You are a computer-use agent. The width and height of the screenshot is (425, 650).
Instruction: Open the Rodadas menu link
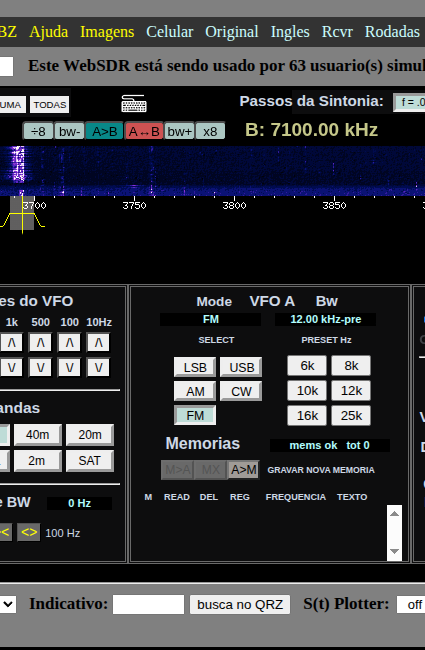tap(392, 32)
